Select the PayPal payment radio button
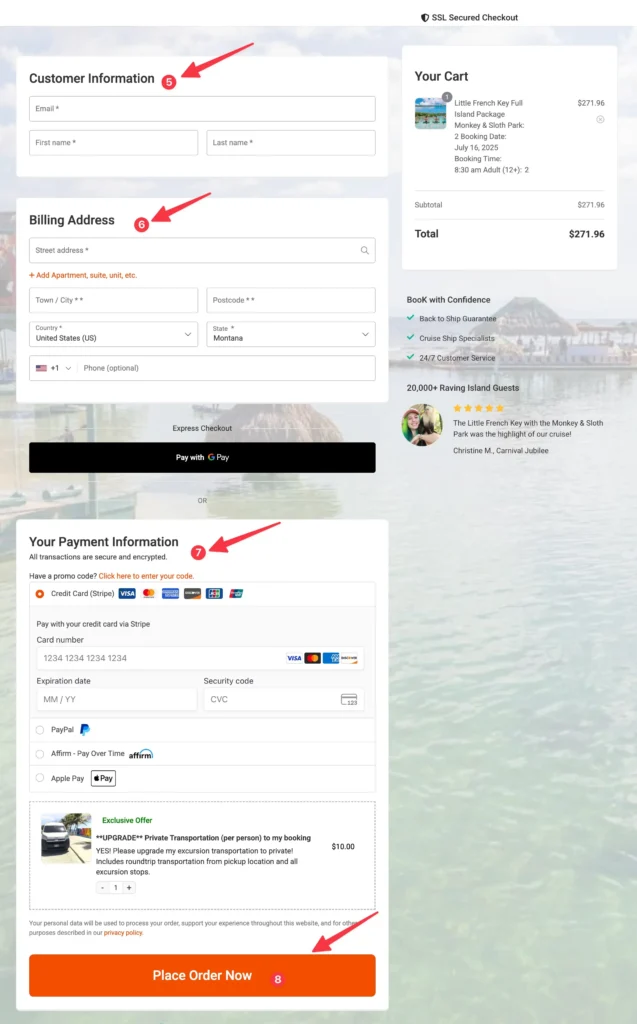637x1024 pixels. coord(40,730)
